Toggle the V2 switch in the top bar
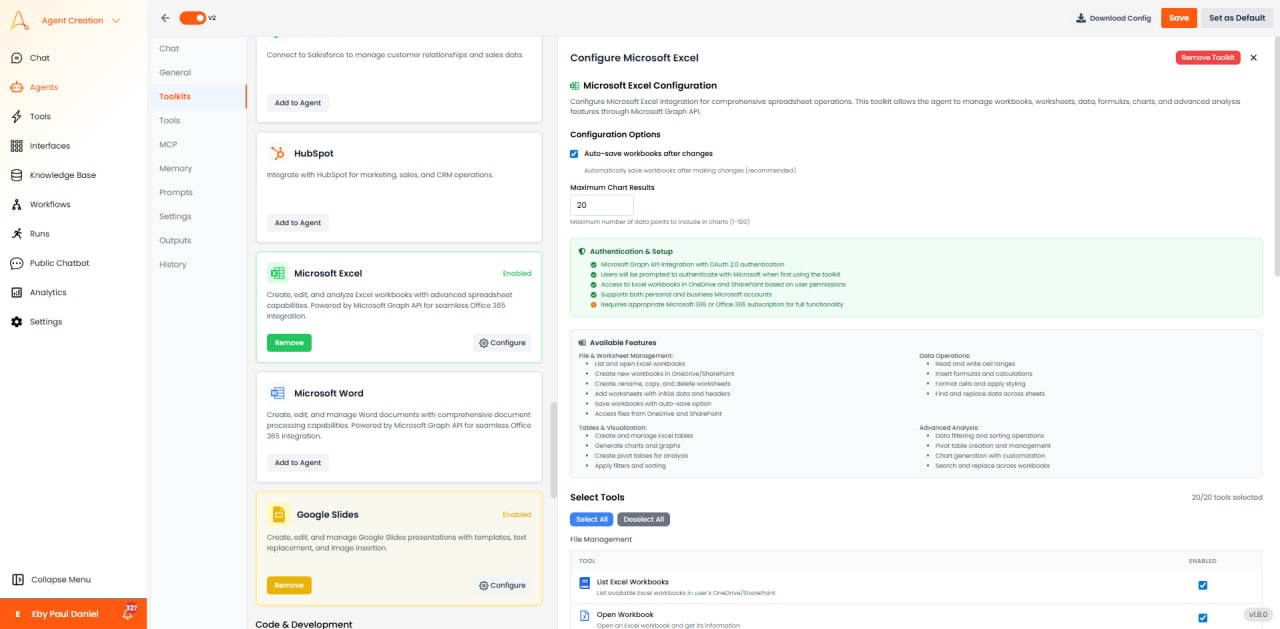Image resolution: width=1280 pixels, height=629 pixels. [193, 18]
